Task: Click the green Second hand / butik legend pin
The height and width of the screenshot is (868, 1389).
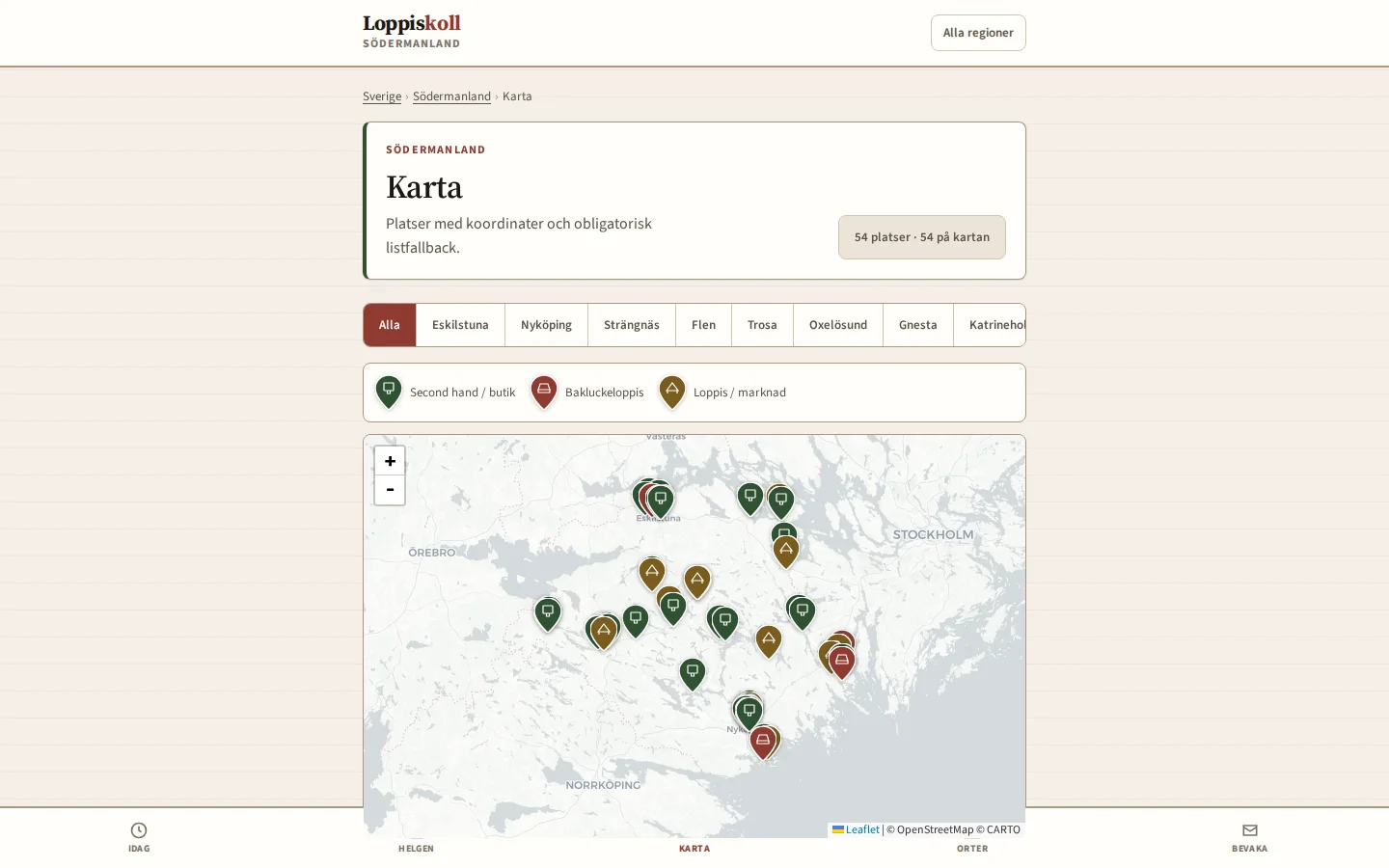Action: (389, 392)
